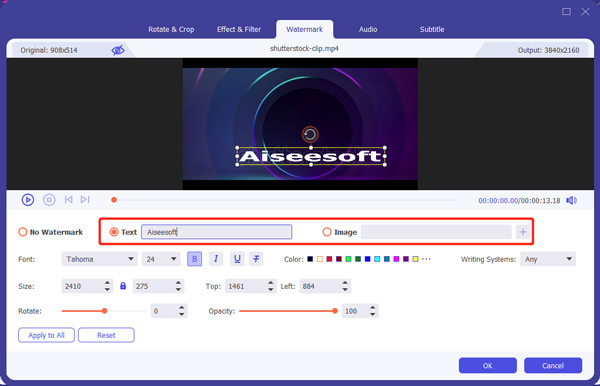Screen dimensions: 600x386
Task: Mute audio with the speaker icon
Action: (571, 200)
